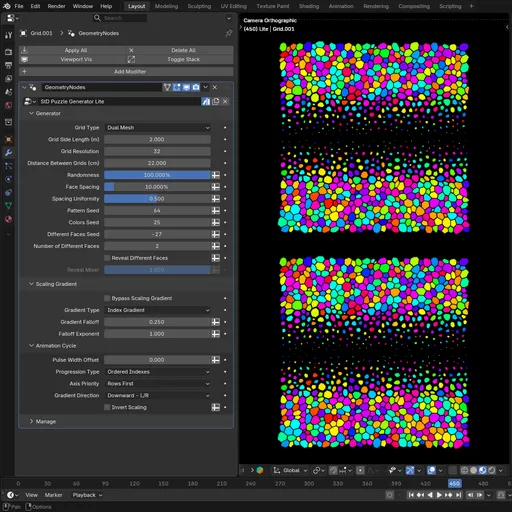Toggle modifier display in render
The height and width of the screenshot is (512, 512).
(x=196, y=87)
